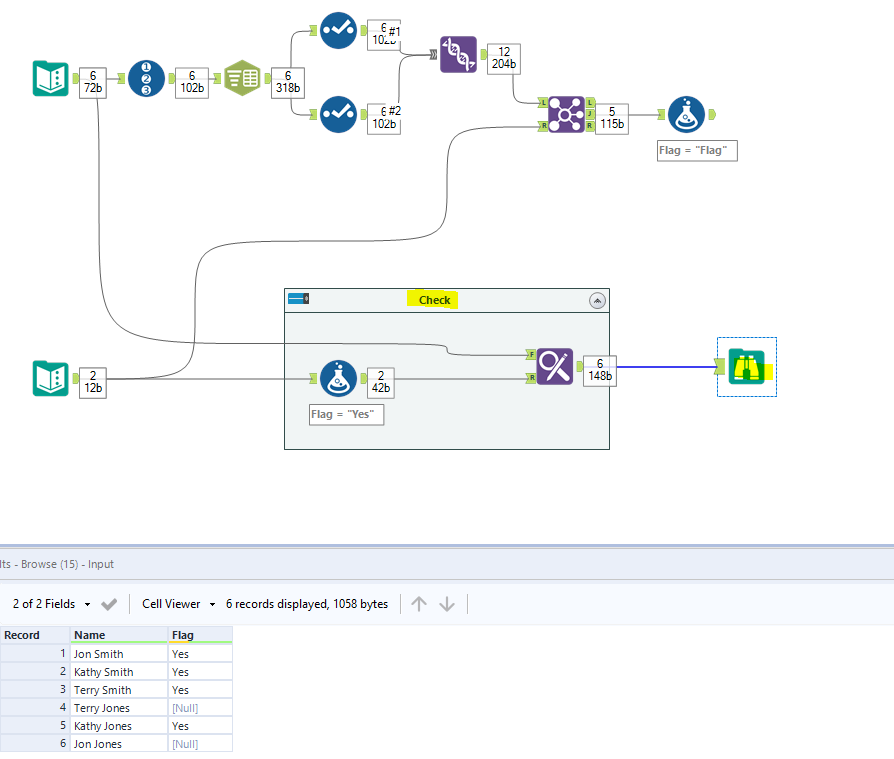Toggle the Check container enabled switch
894x759 pixels.
click(x=299, y=298)
